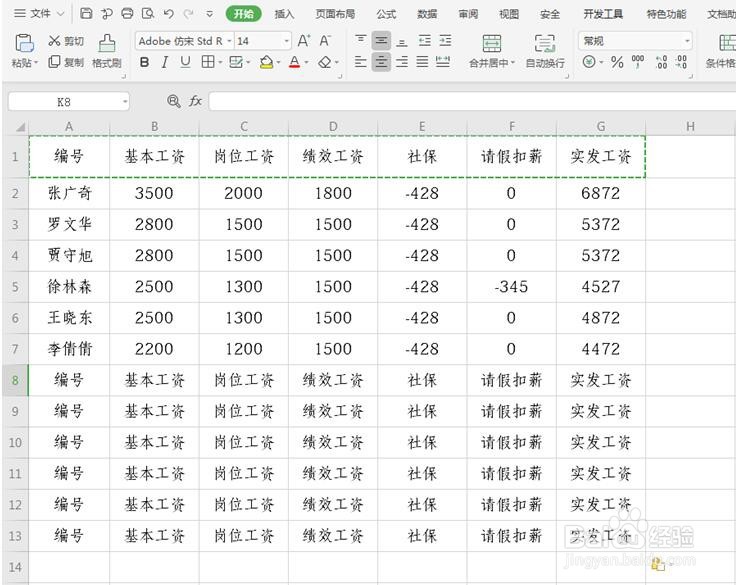The width and height of the screenshot is (736, 585).
Task: Toggle Wrap Text (自动换行)
Action: [544, 51]
